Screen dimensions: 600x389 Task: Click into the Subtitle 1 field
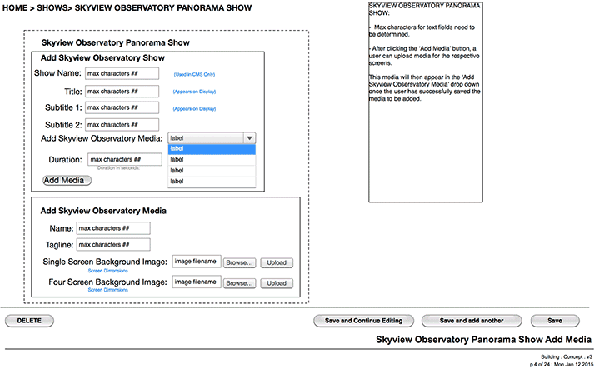[x=122, y=108]
